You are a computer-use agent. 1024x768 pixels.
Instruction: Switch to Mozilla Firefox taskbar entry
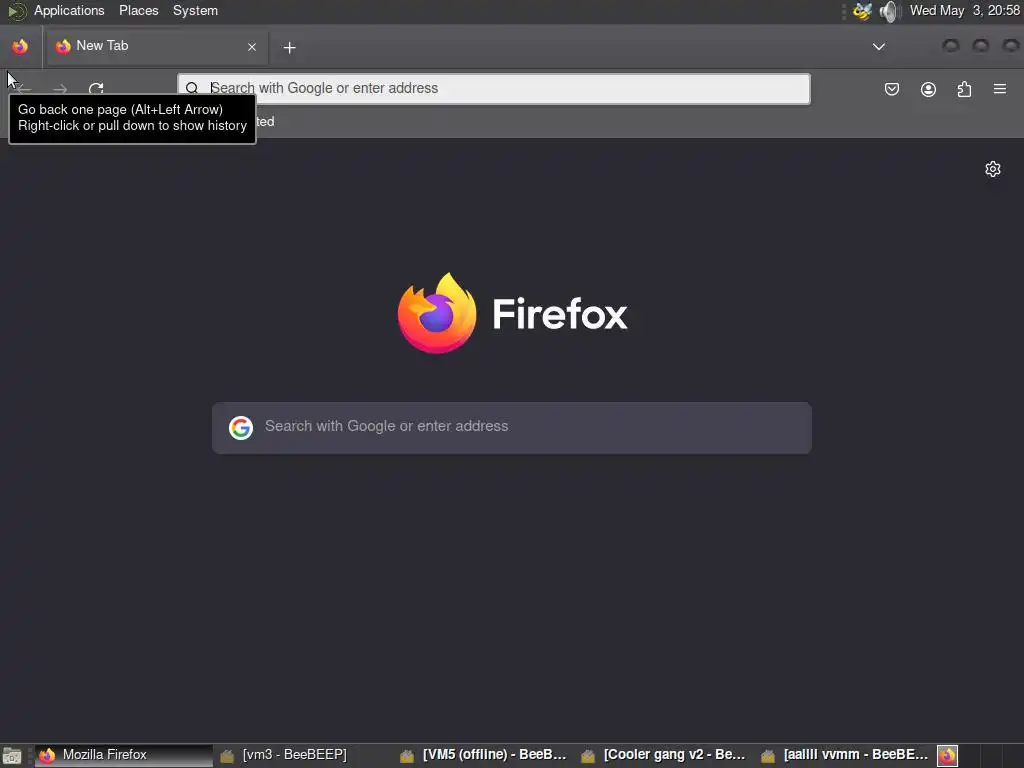pos(124,755)
